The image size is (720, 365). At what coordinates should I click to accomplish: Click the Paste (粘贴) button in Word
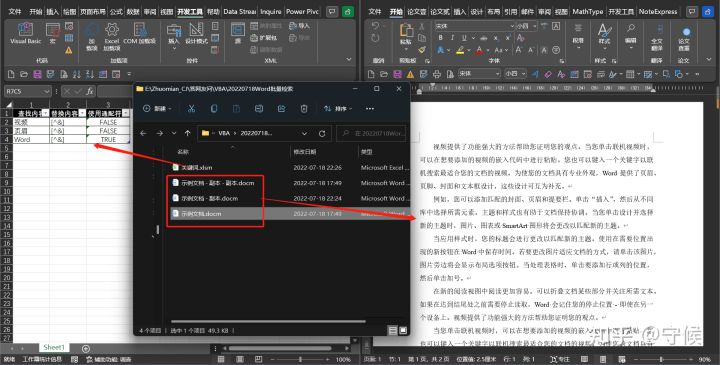point(406,35)
